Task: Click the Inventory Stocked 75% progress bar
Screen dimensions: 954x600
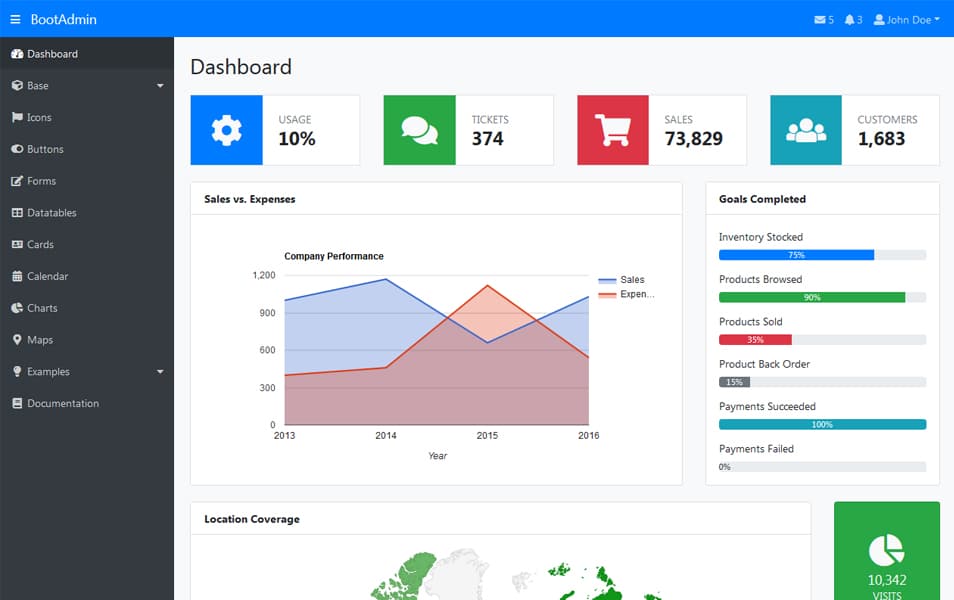Action: click(x=797, y=255)
